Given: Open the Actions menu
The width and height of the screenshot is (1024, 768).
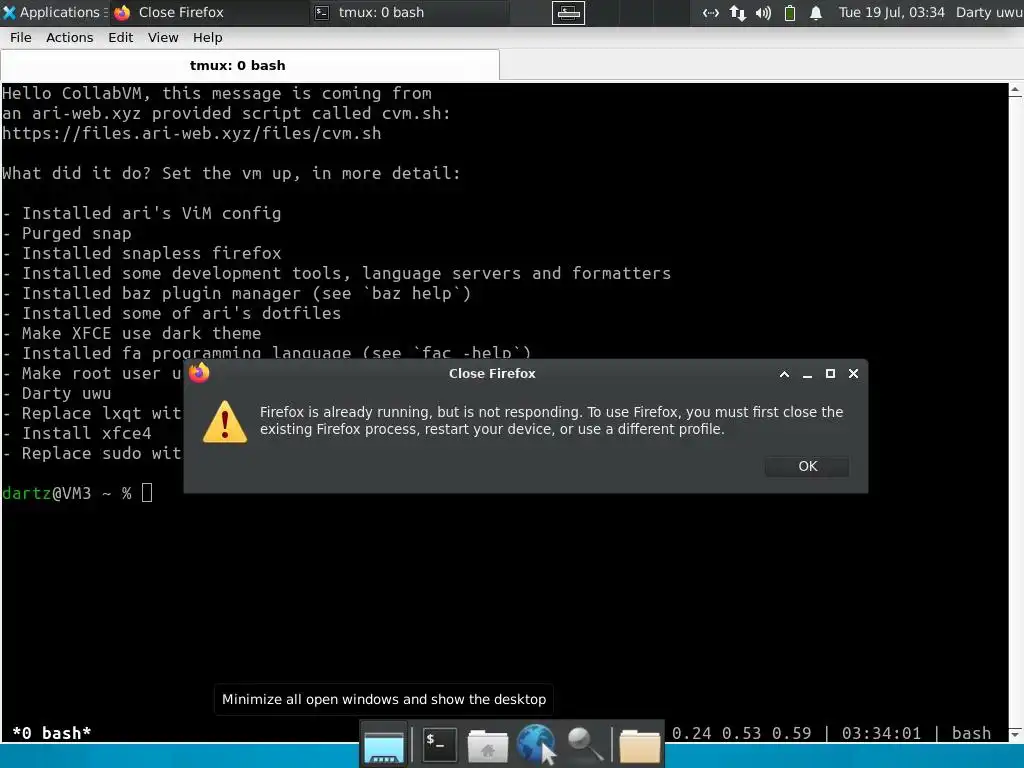Looking at the screenshot, I should tap(69, 38).
